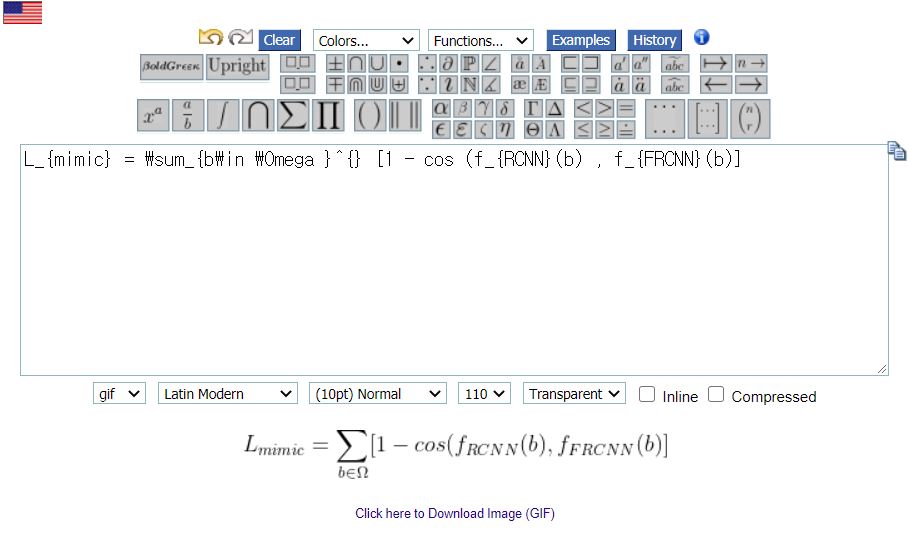Insert Greek letter delta
The height and width of the screenshot is (533, 908).
504,108
